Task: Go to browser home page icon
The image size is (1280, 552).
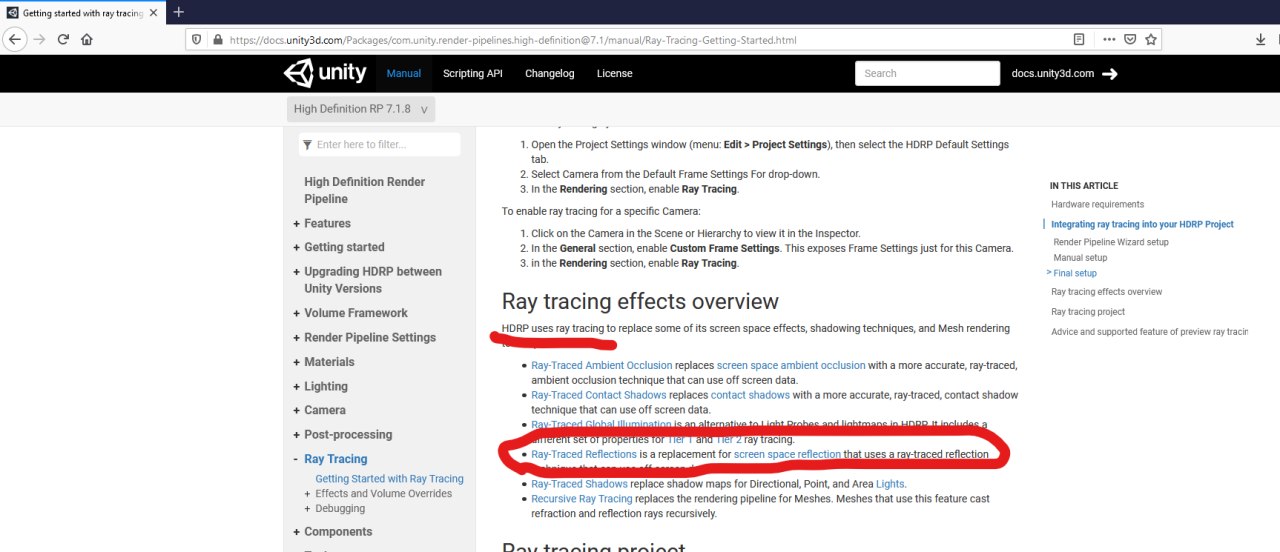Action: [x=87, y=39]
